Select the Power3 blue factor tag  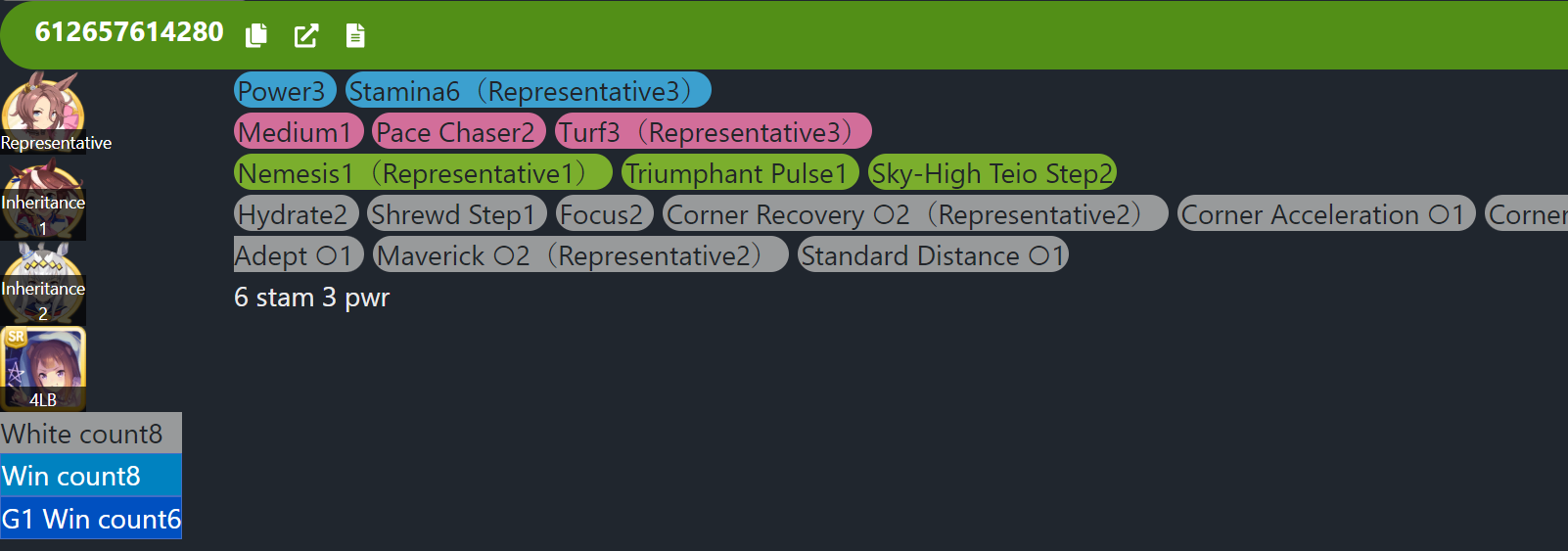point(284,91)
